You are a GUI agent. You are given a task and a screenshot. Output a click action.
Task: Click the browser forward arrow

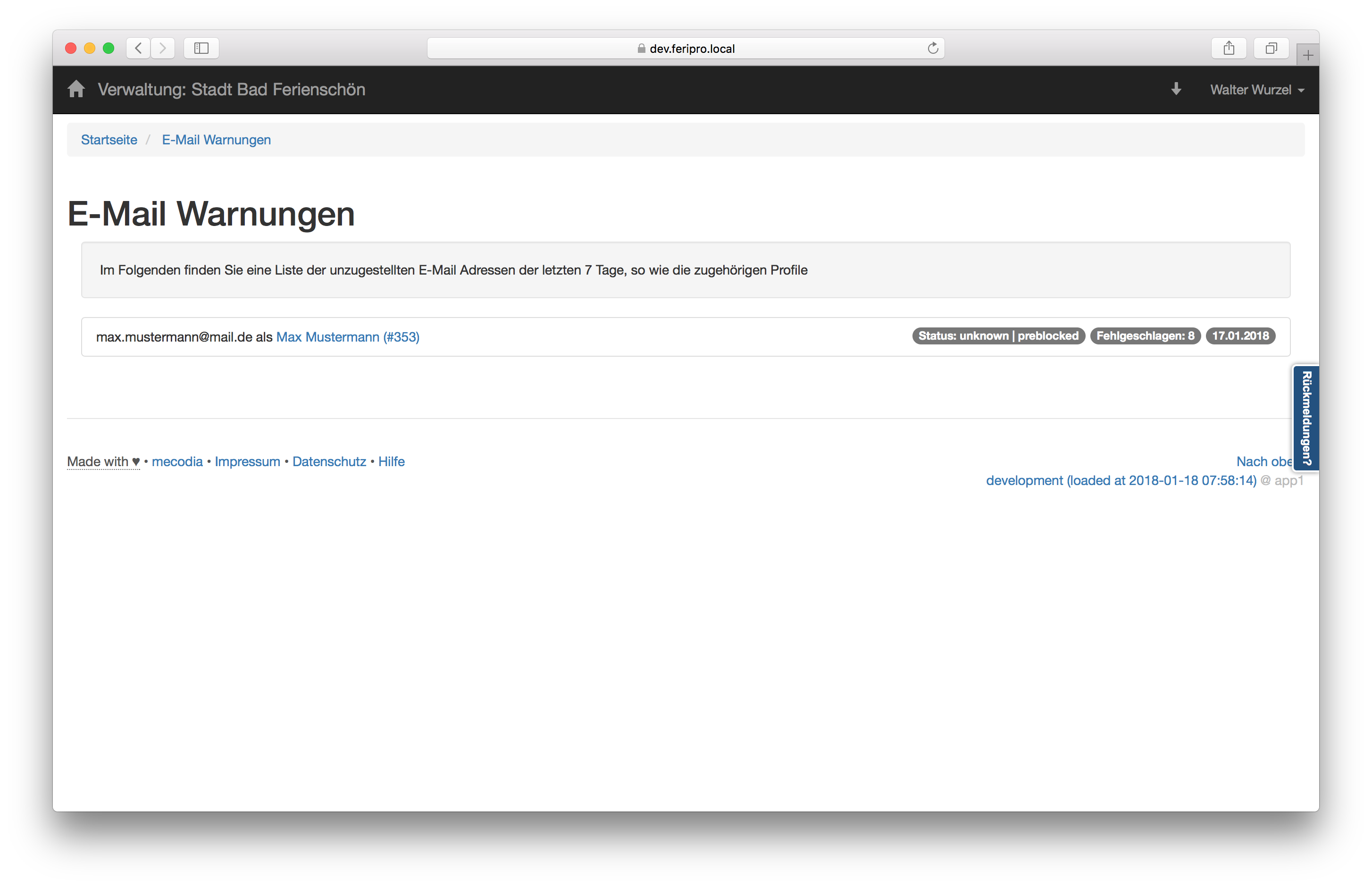pyautogui.click(x=163, y=49)
